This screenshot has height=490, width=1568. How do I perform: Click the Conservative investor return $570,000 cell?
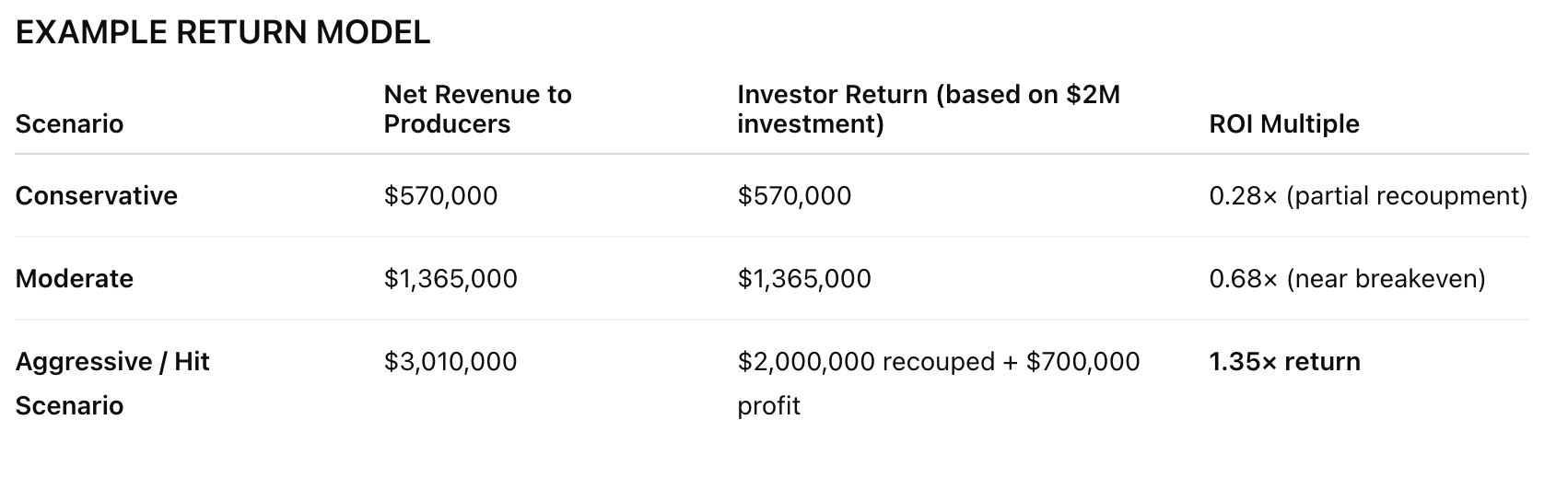[x=794, y=195]
